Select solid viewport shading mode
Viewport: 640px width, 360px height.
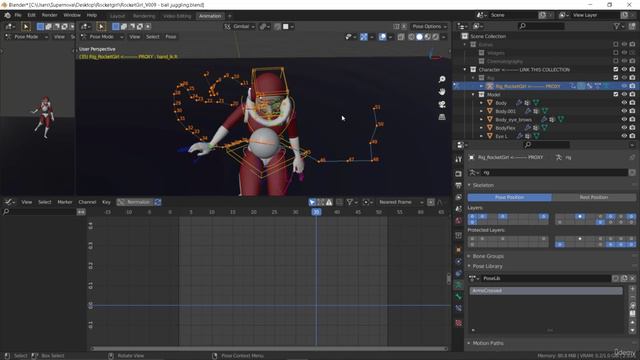419,37
